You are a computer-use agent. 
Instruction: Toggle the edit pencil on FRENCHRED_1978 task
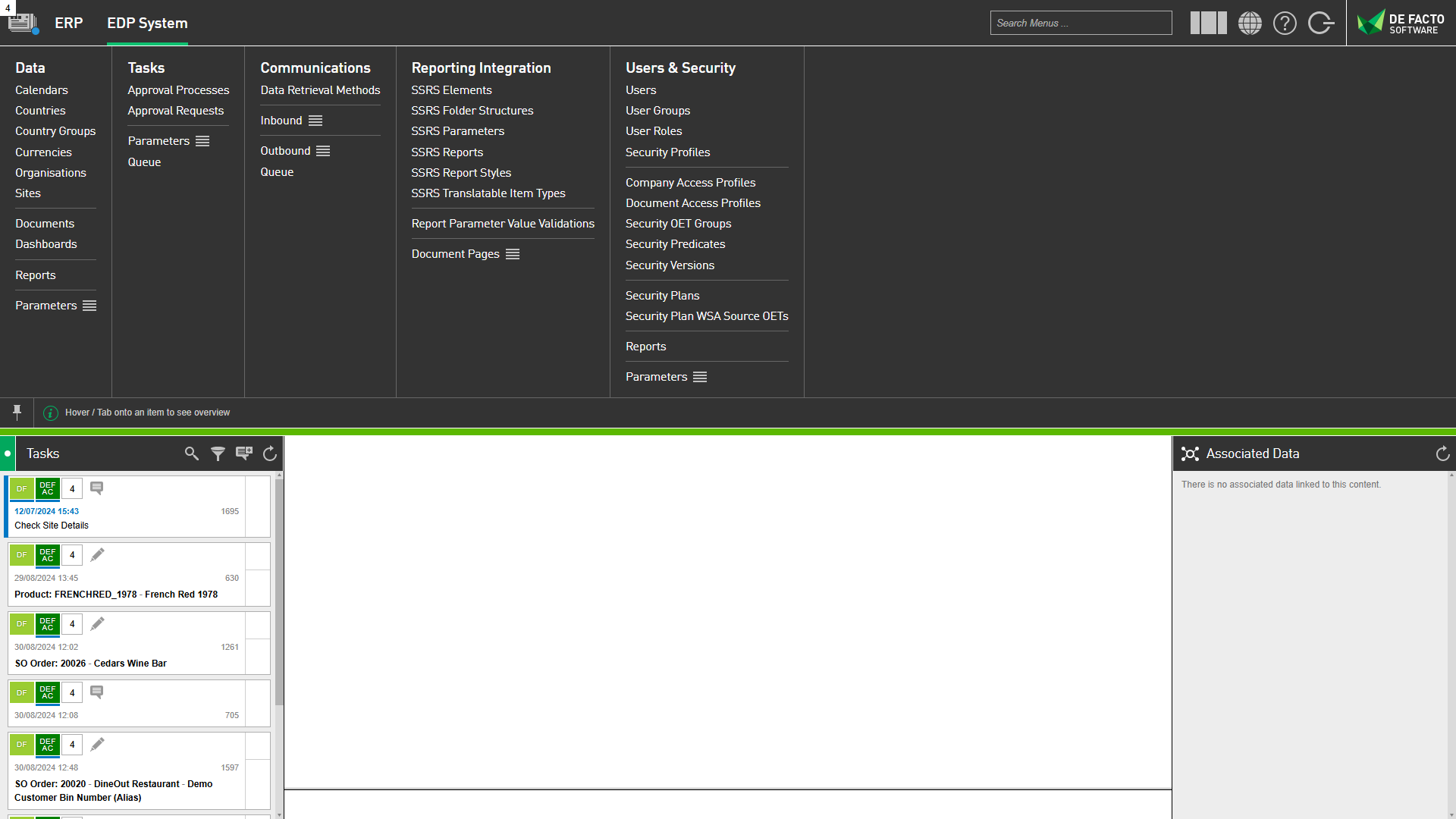coord(97,554)
